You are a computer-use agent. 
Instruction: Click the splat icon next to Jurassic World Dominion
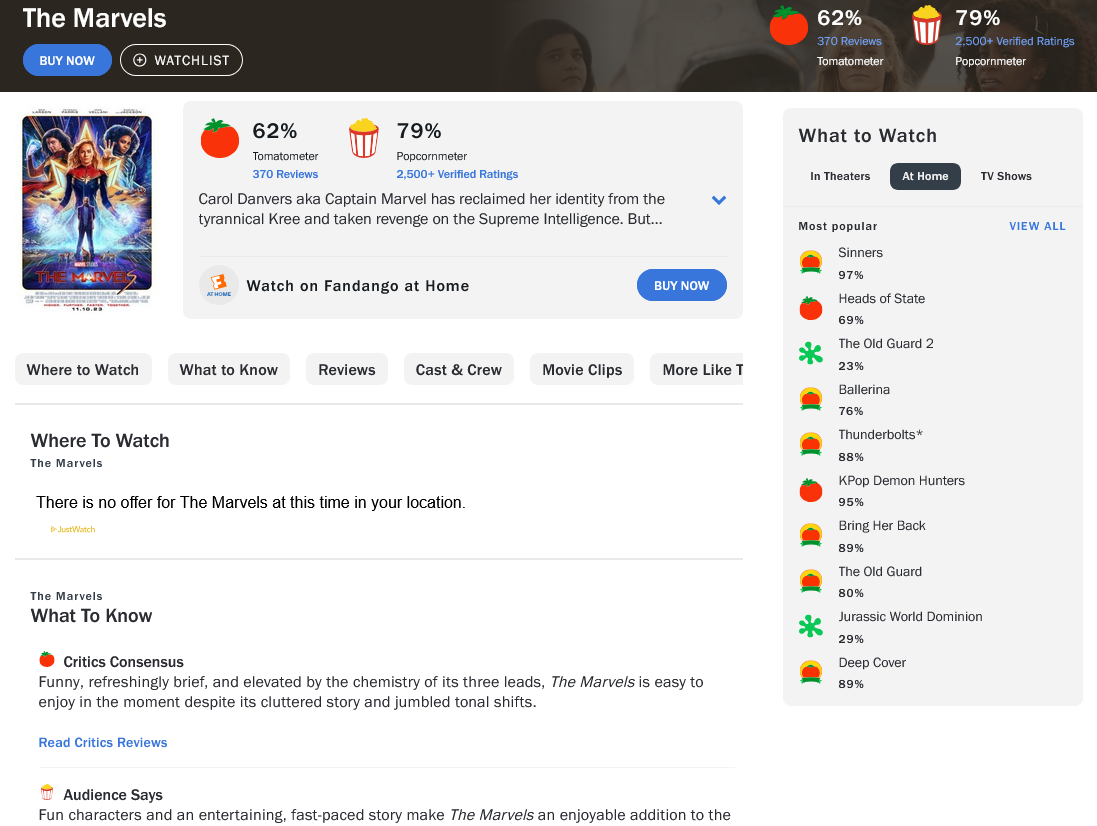coord(810,626)
